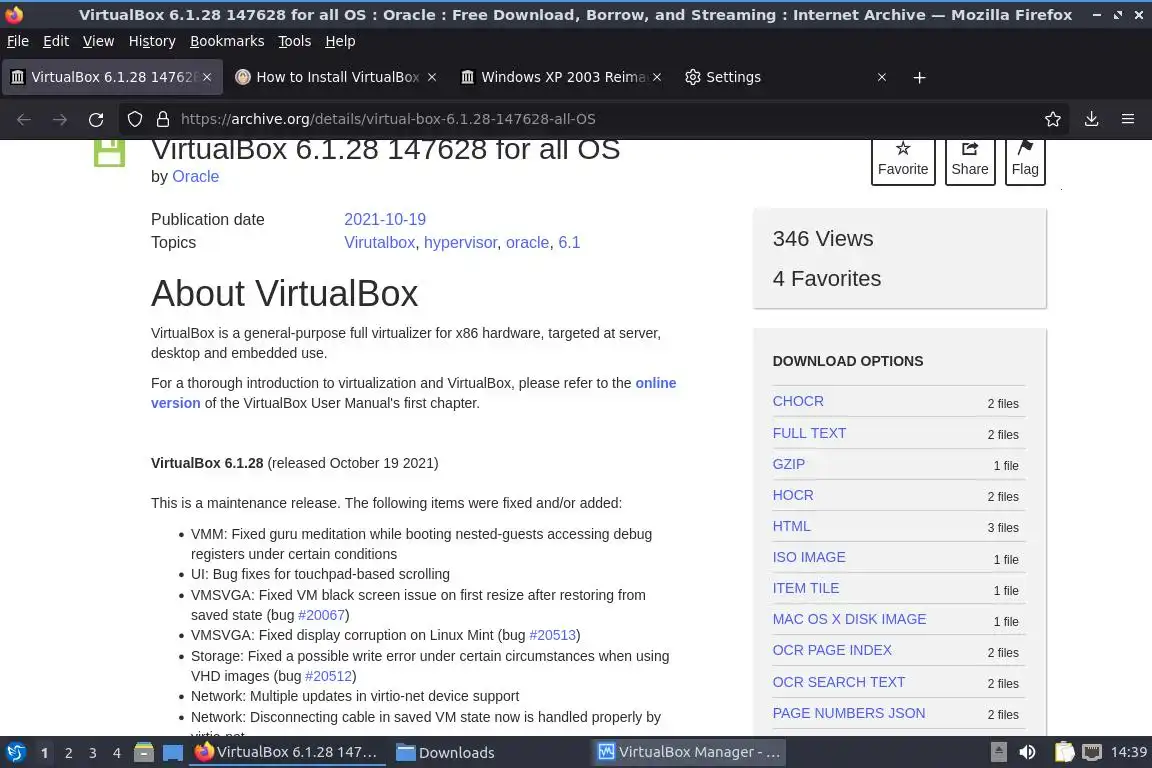
Task: Open bug #20513 link
Action: click(x=552, y=635)
